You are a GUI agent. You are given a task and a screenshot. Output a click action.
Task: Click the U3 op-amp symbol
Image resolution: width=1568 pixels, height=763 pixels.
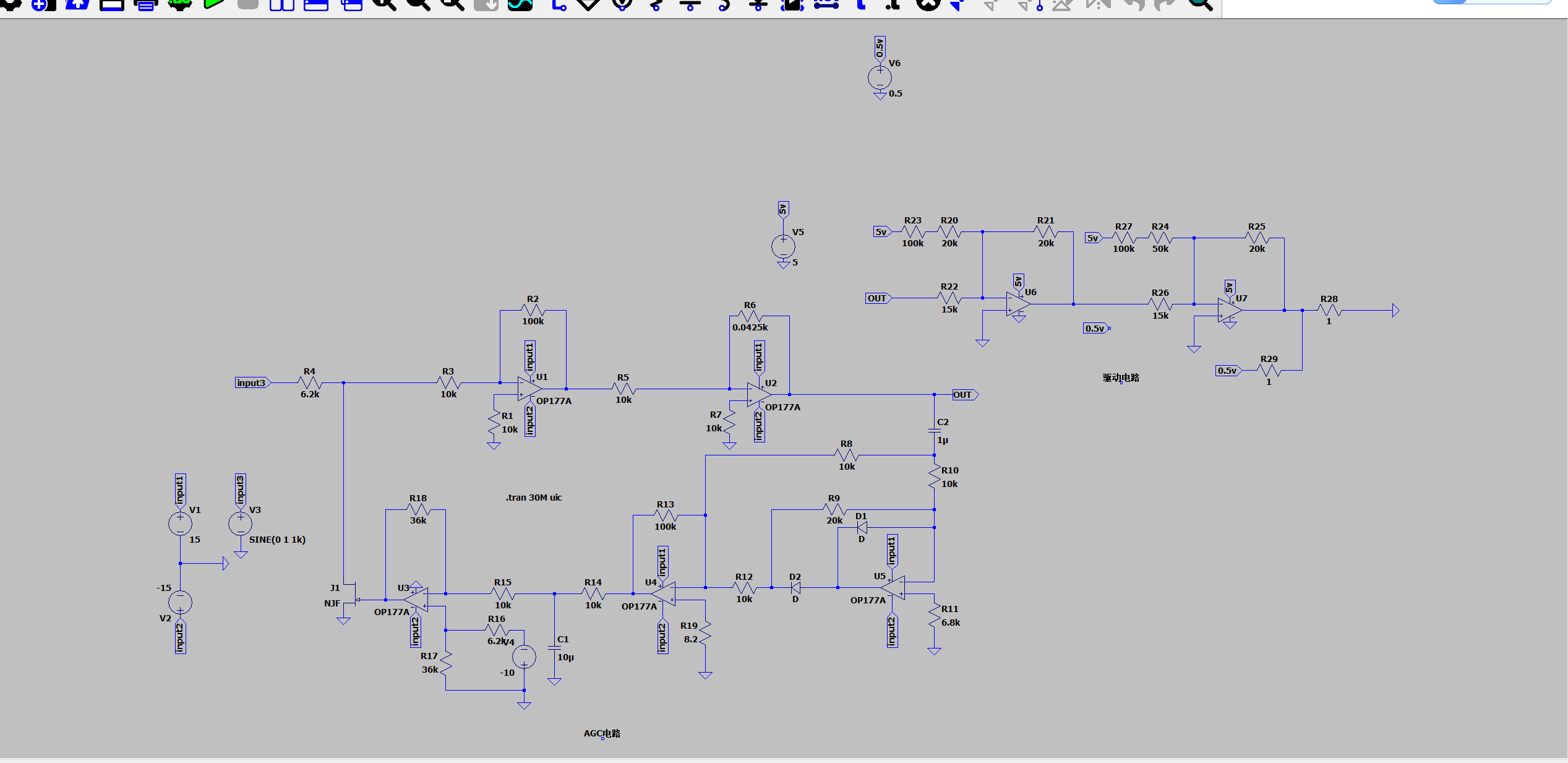(416, 599)
